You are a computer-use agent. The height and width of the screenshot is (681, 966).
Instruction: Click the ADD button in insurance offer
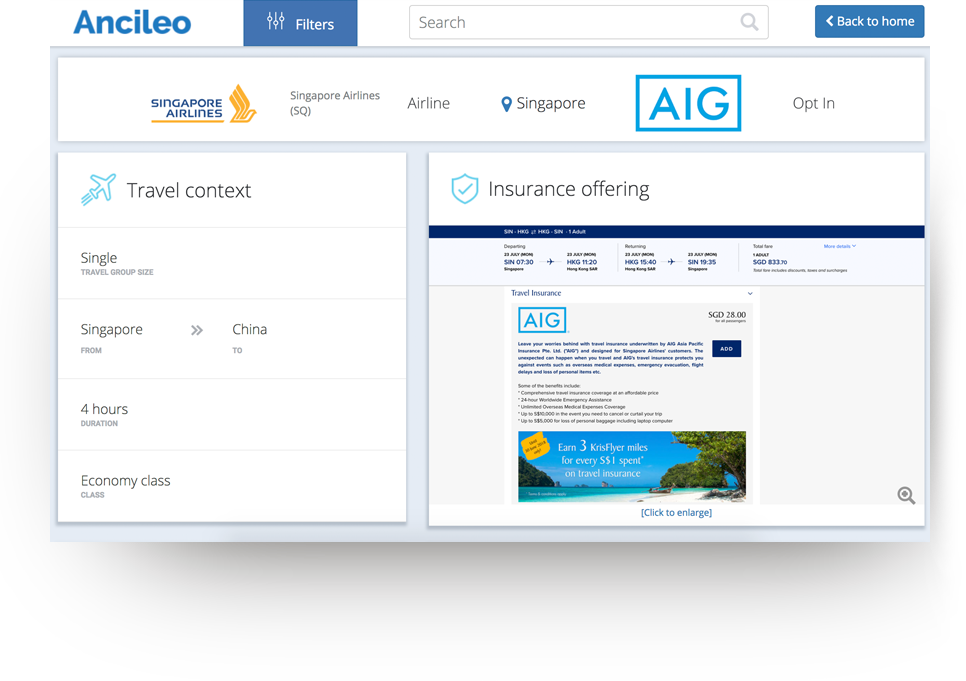point(726,349)
